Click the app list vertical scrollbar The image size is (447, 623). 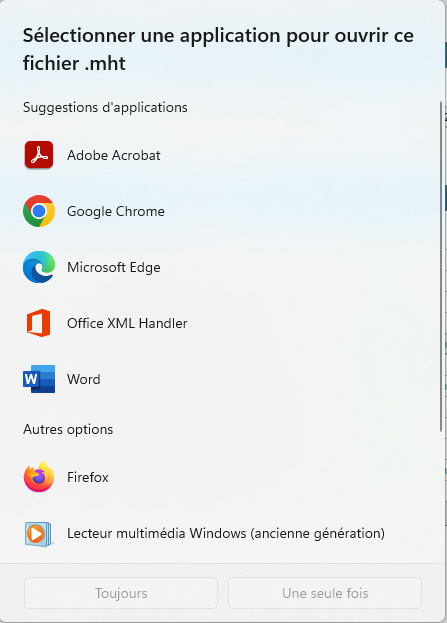click(441, 266)
